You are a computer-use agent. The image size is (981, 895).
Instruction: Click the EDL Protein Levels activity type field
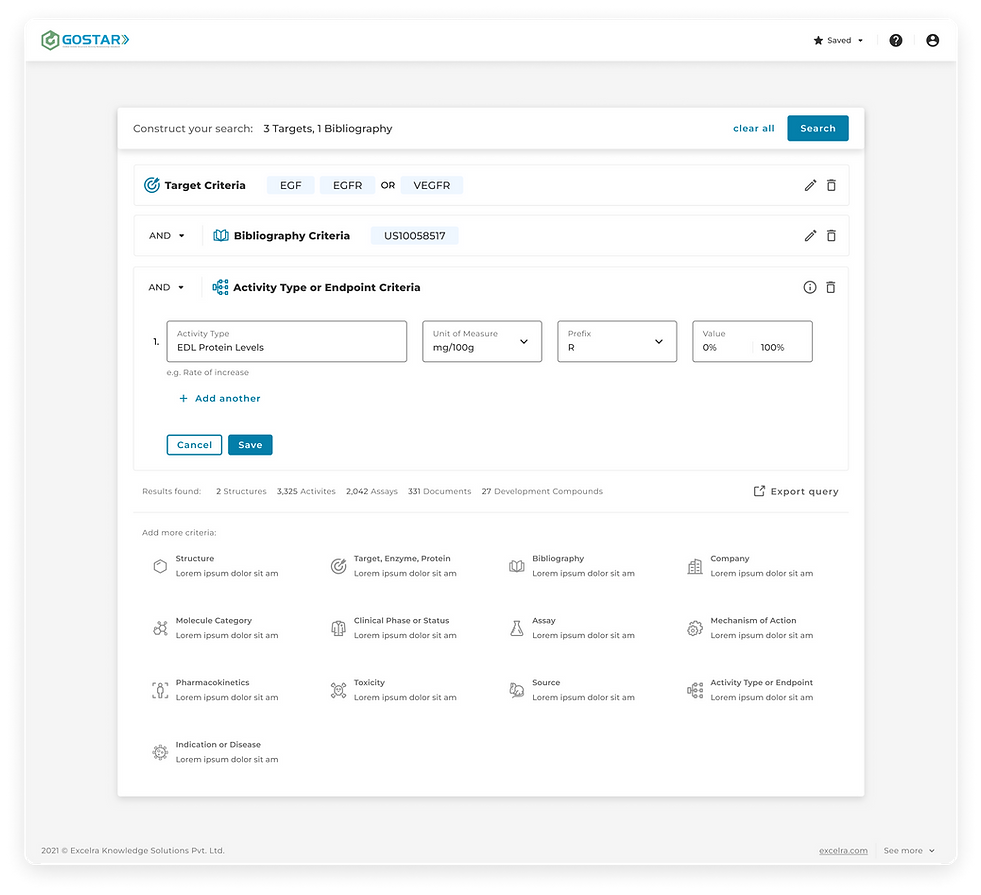286,347
